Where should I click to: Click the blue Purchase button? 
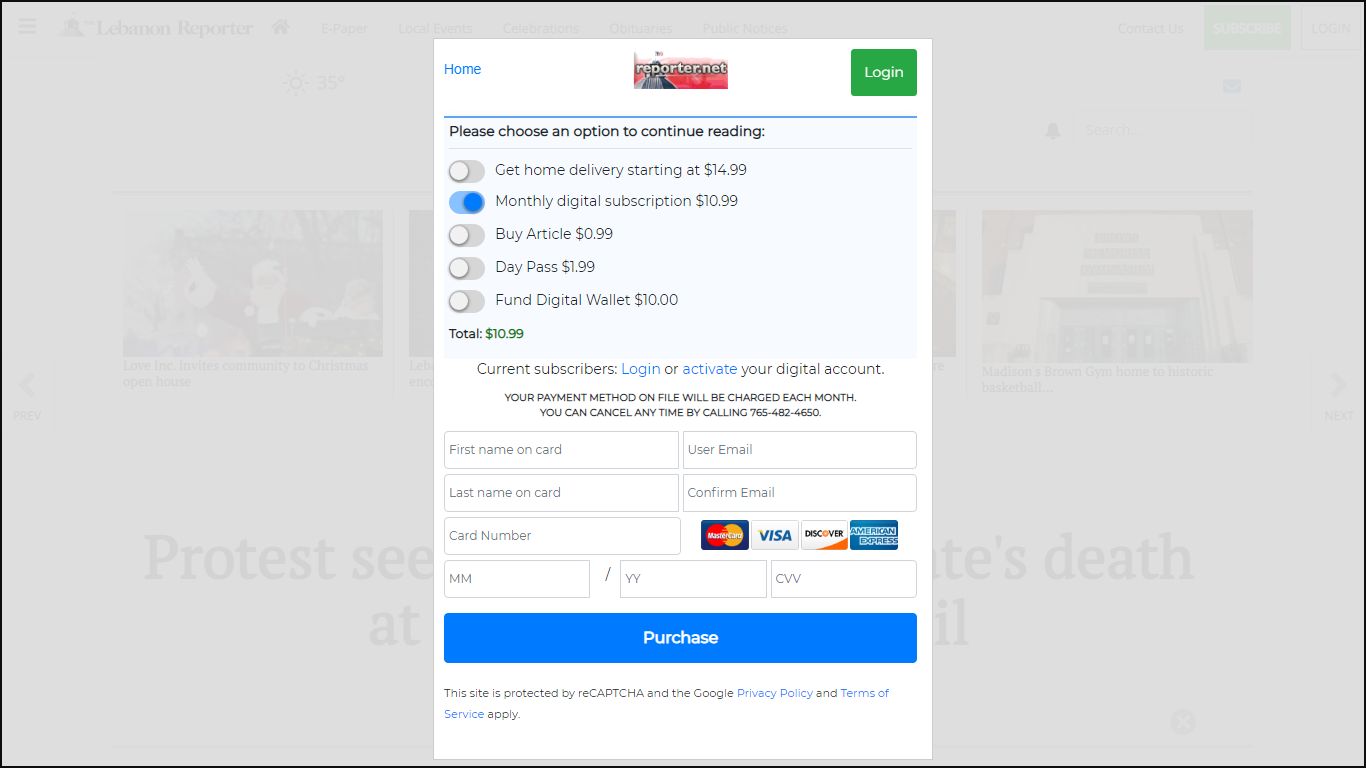click(680, 638)
